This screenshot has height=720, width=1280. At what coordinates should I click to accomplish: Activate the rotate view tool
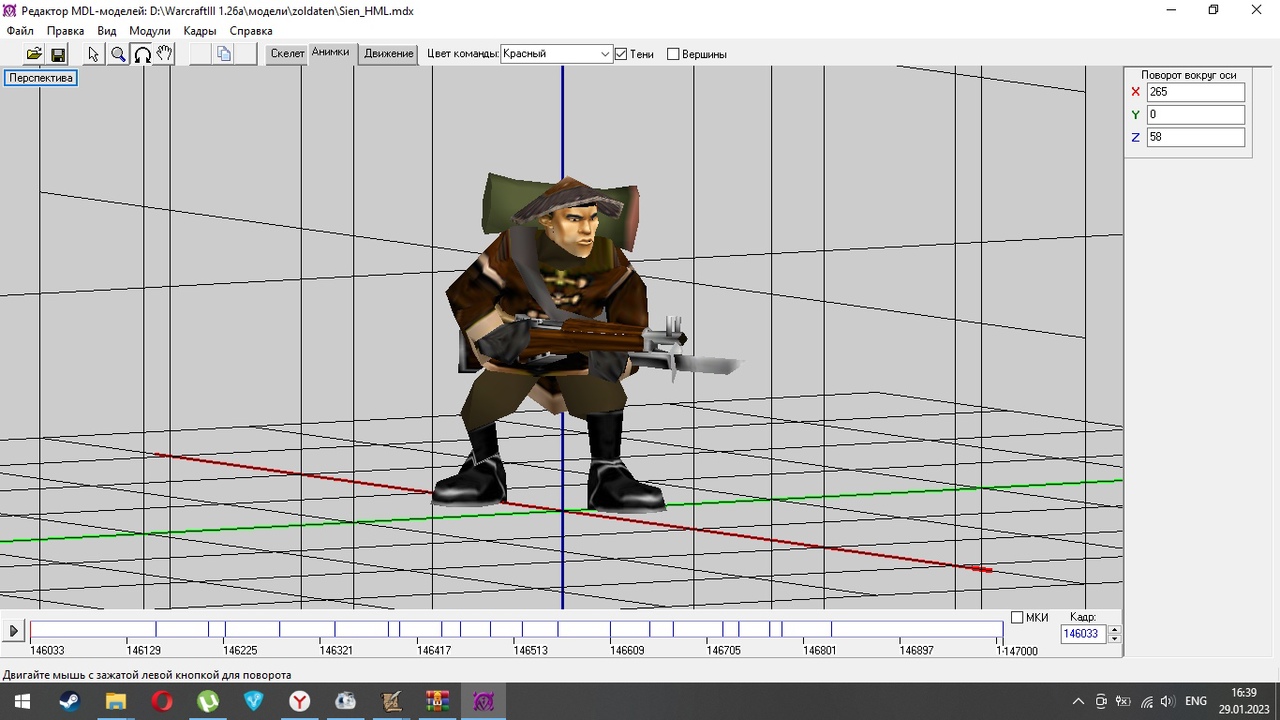point(142,54)
